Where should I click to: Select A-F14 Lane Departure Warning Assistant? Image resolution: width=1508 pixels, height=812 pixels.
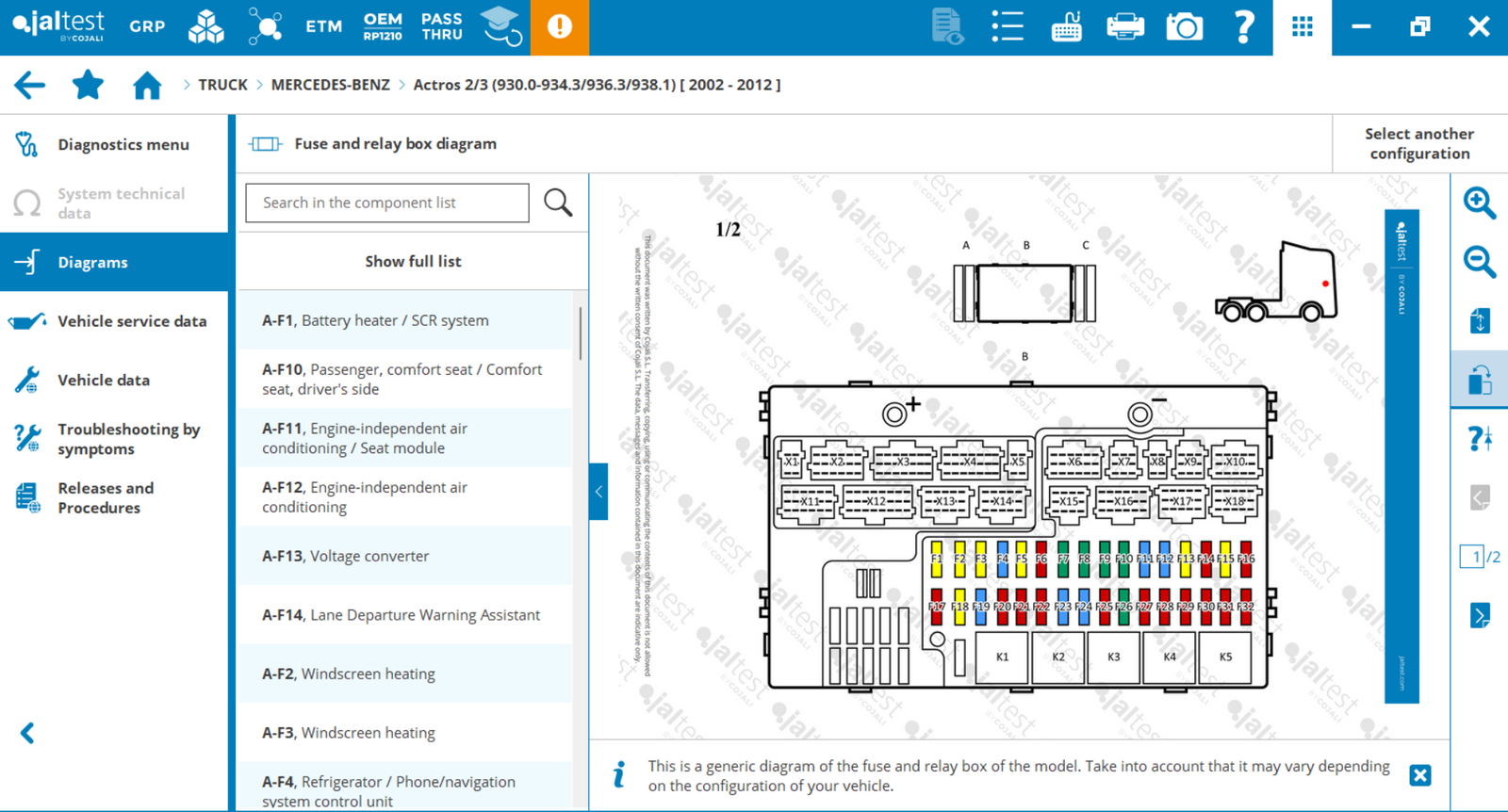[405, 614]
